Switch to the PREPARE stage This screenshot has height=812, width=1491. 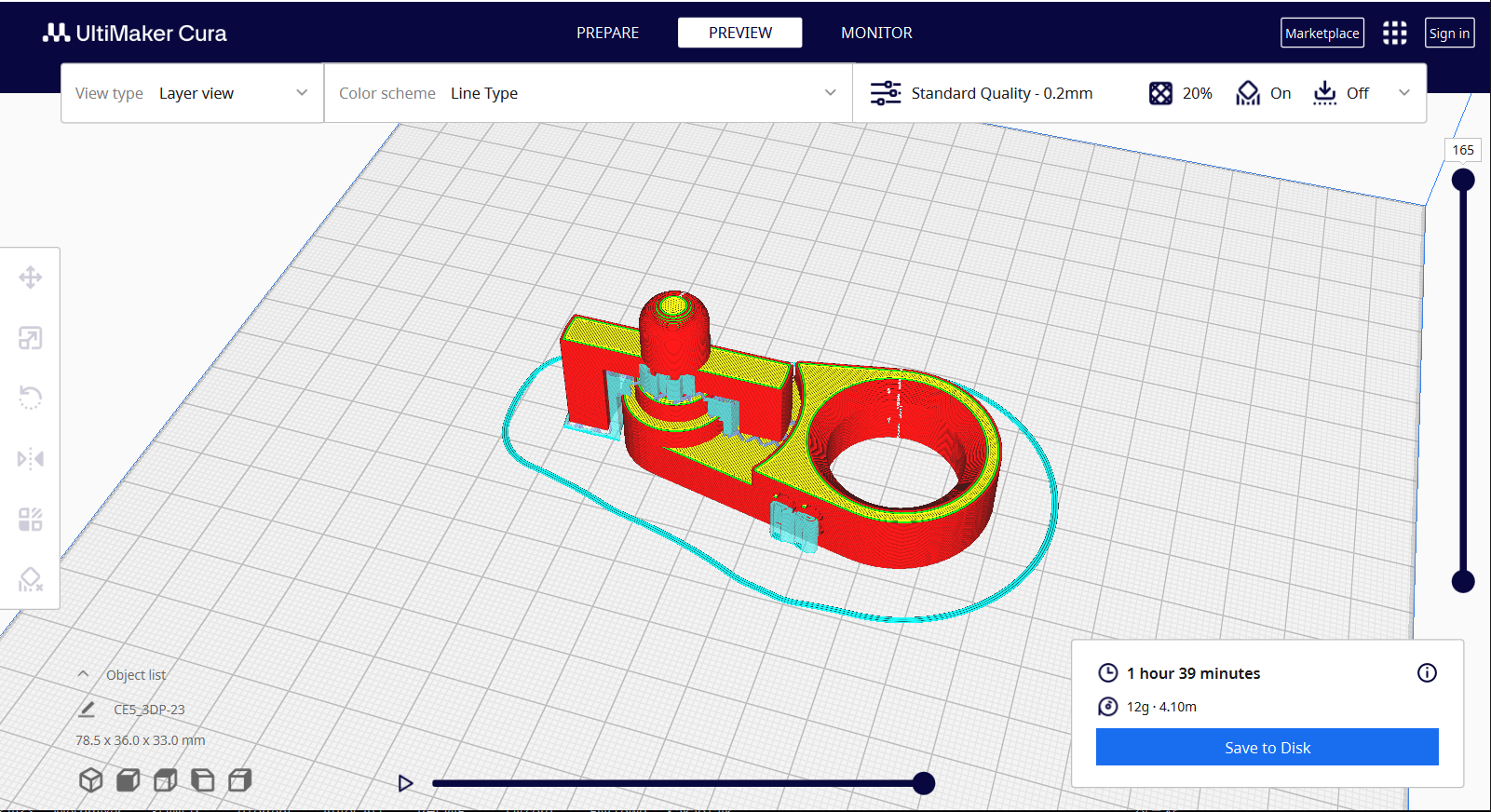tap(607, 33)
